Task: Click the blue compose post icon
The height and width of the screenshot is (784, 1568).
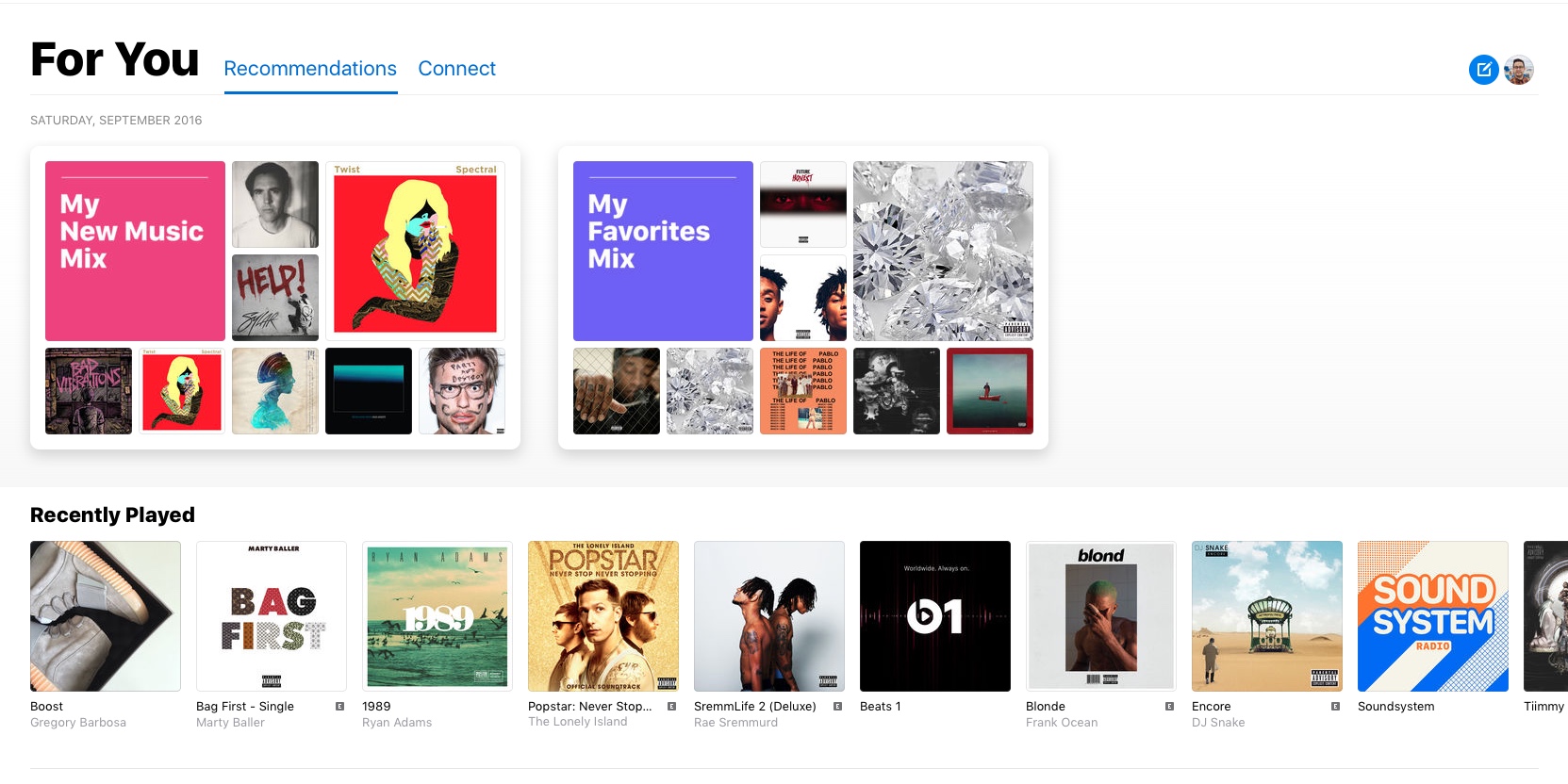Action: tap(1483, 70)
